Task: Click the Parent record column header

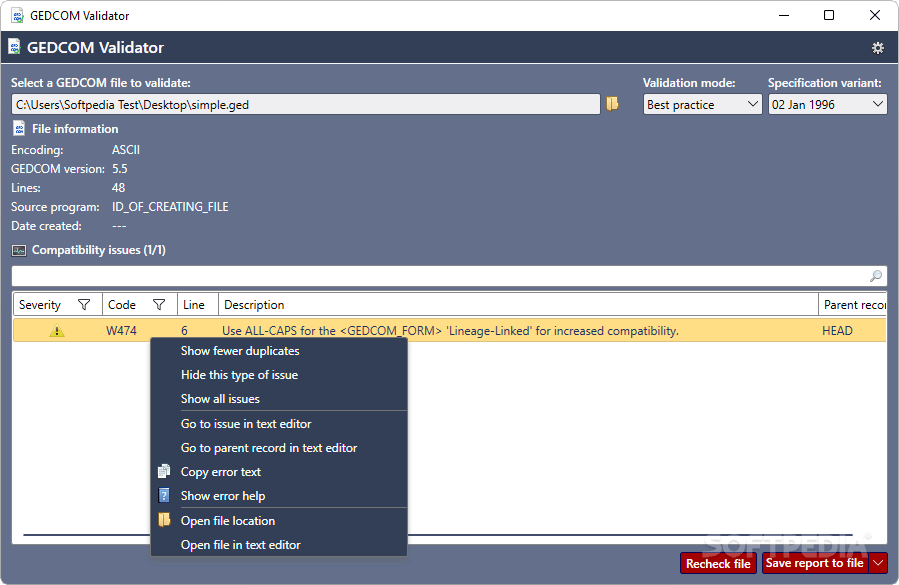Action: tap(854, 305)
